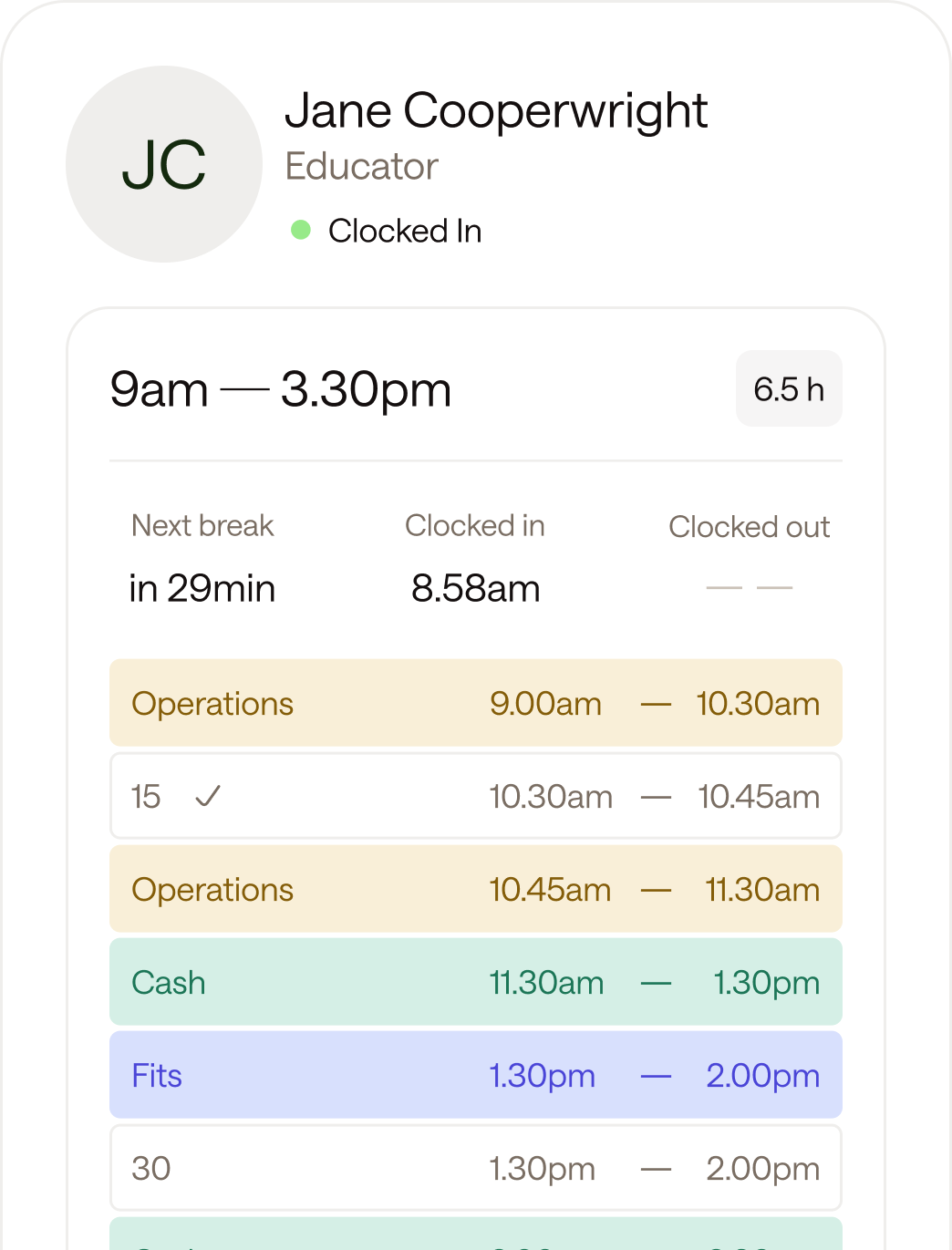Click the Clocked In status text
This screenshot has height=1250, width=952.
pos(405,231)
